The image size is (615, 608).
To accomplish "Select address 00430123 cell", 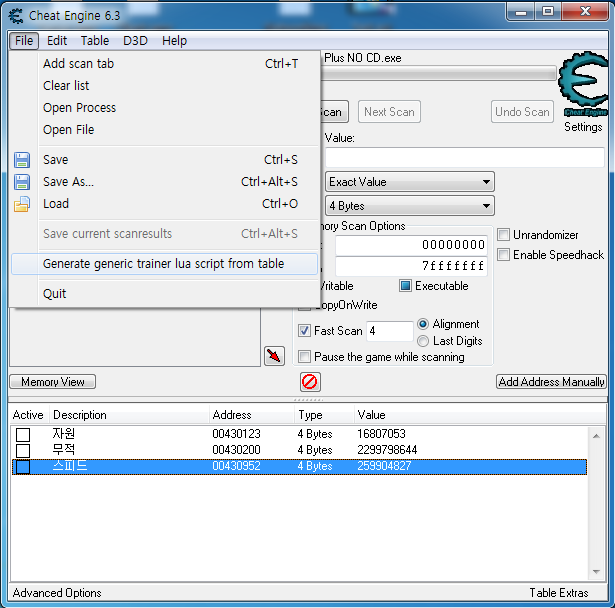I will (236, 434).
